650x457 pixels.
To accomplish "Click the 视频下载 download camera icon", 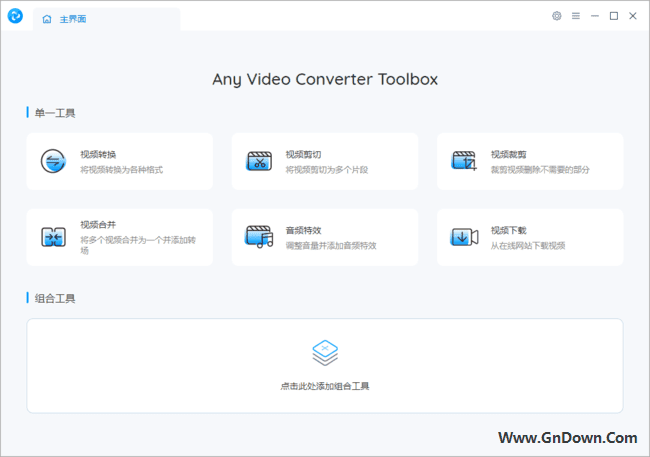I will (x=464, y=237).
